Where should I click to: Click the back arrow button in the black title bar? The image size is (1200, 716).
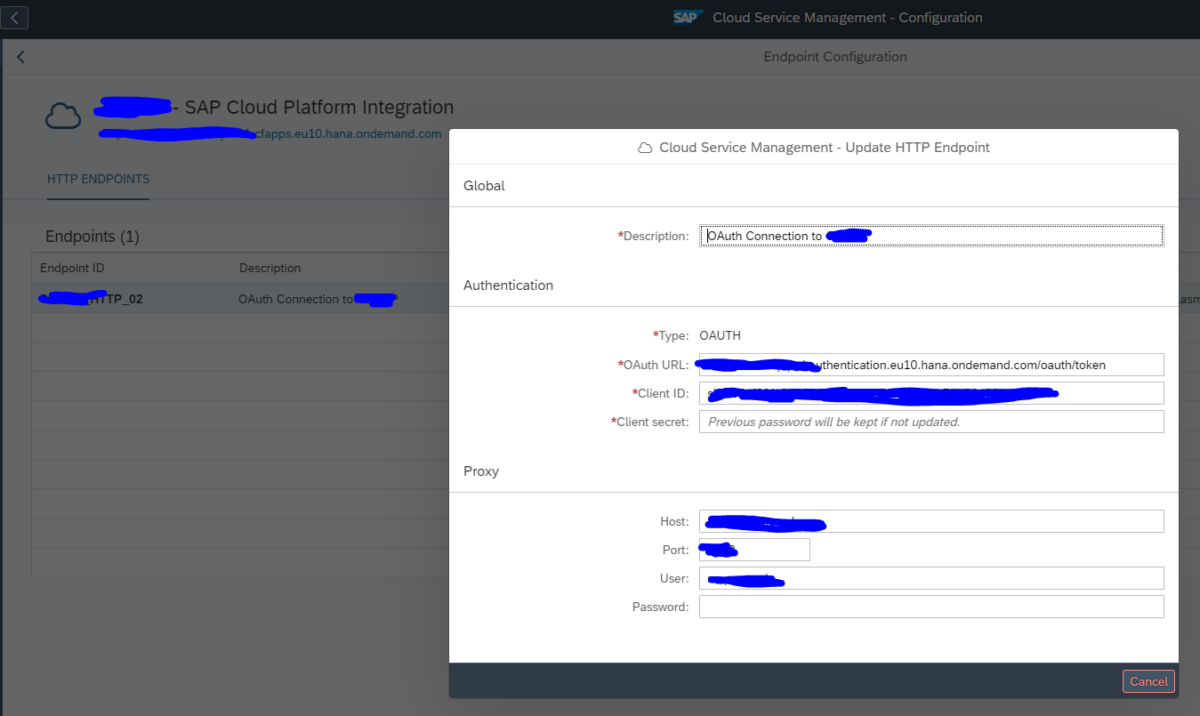tap(14, 17)
